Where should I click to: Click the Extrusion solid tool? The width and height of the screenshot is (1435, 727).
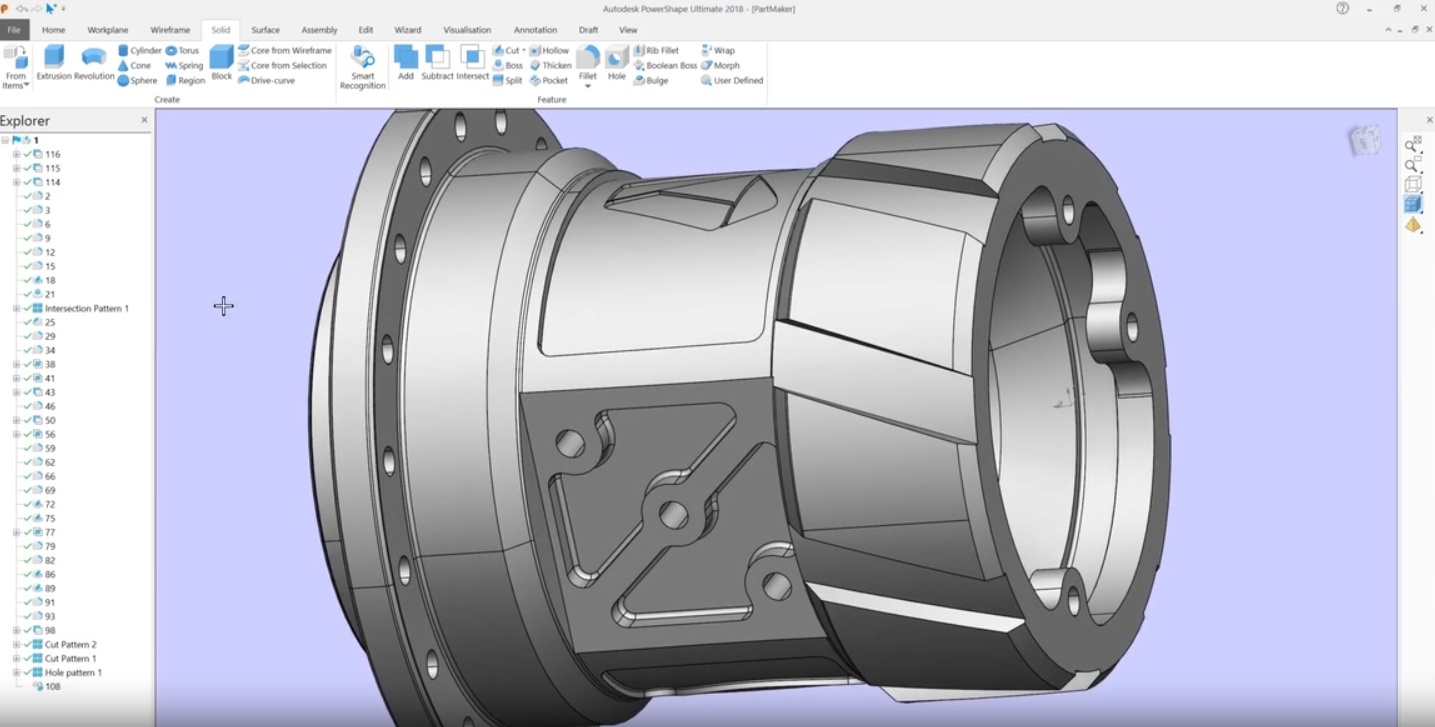(54, 62)
